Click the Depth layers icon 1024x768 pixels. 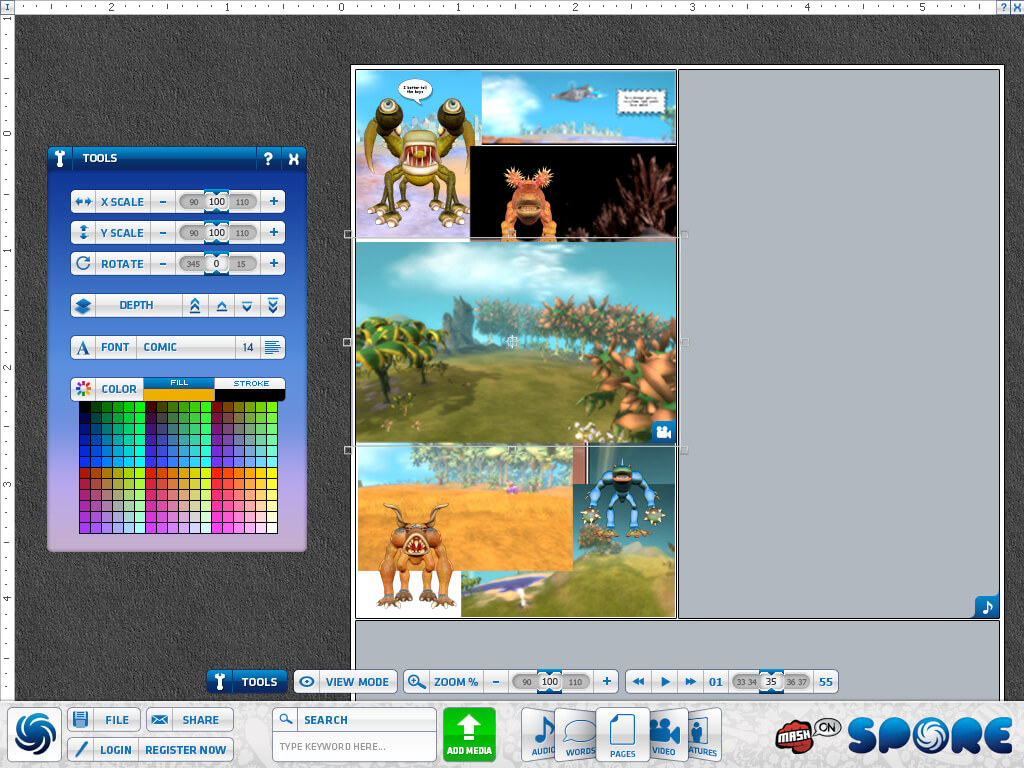[83, 306]
